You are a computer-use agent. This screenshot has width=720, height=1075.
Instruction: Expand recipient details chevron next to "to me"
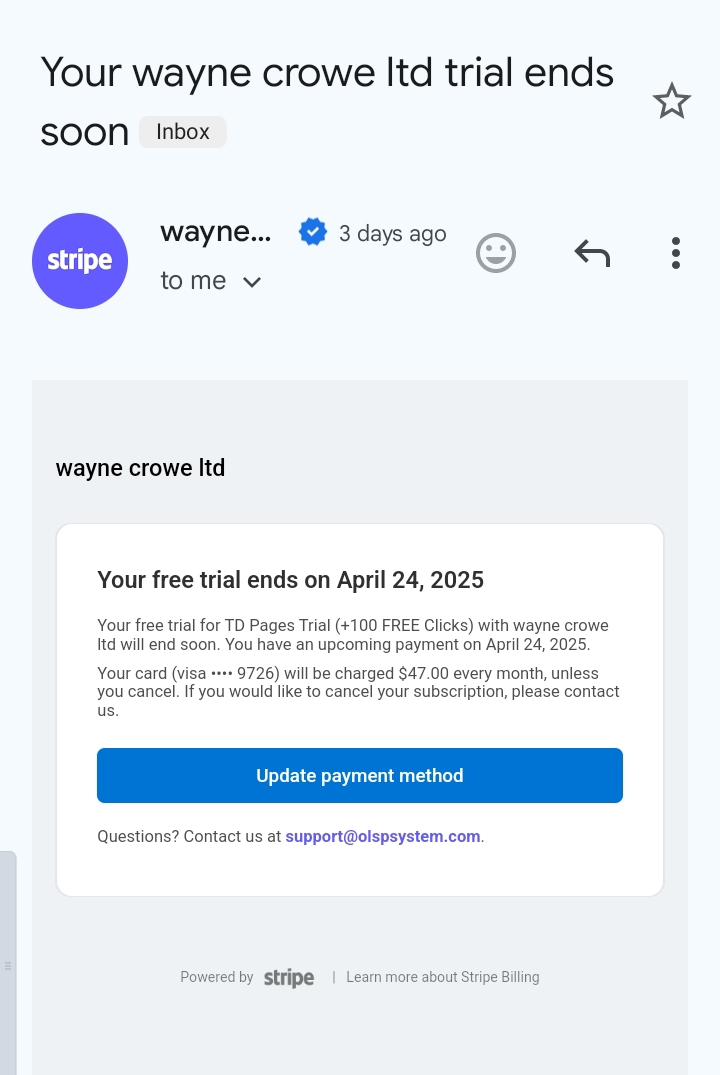pyautogui.click(x=252, y=282)
